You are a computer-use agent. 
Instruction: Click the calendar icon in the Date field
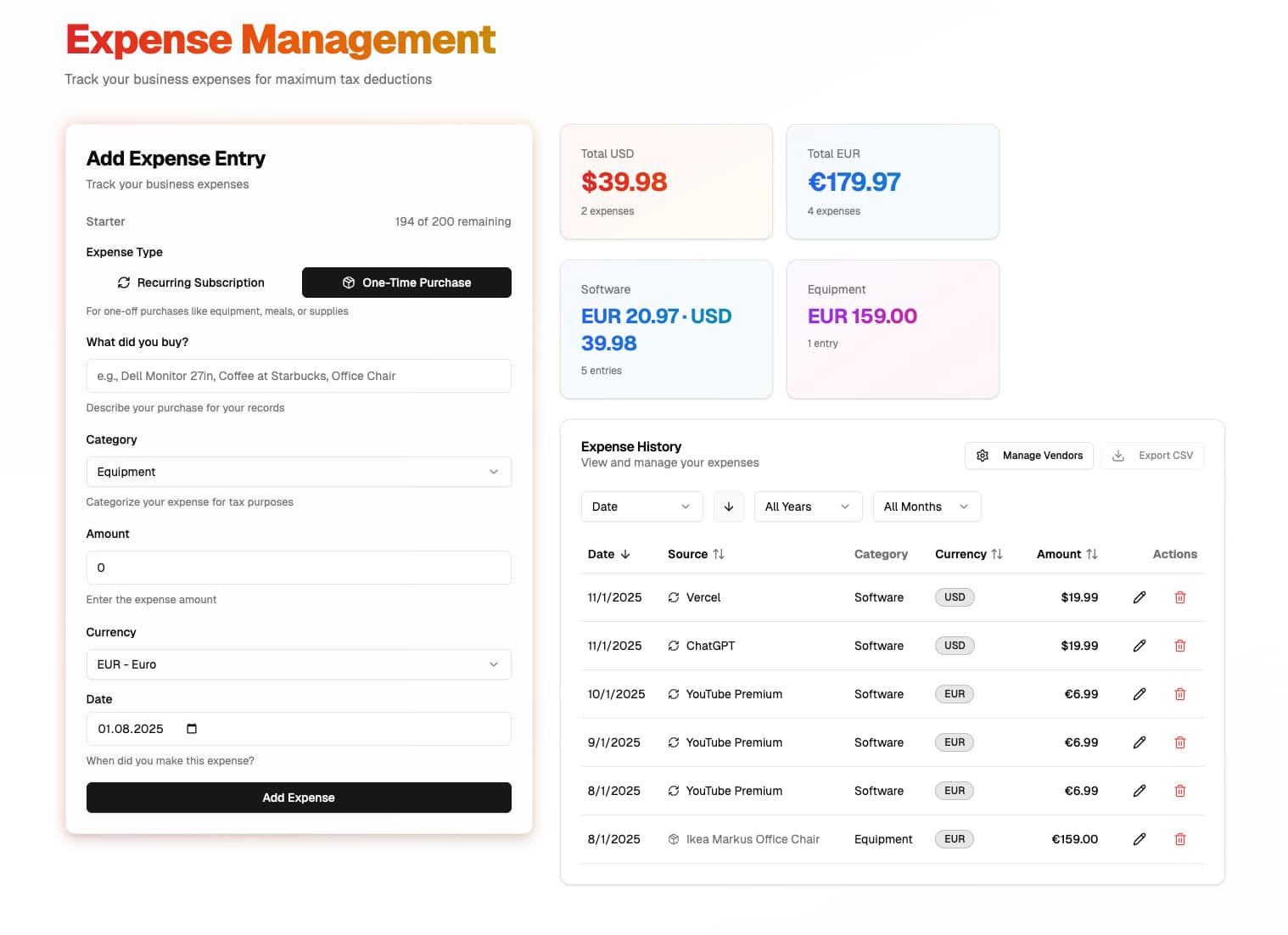click(x=191, y=728)
